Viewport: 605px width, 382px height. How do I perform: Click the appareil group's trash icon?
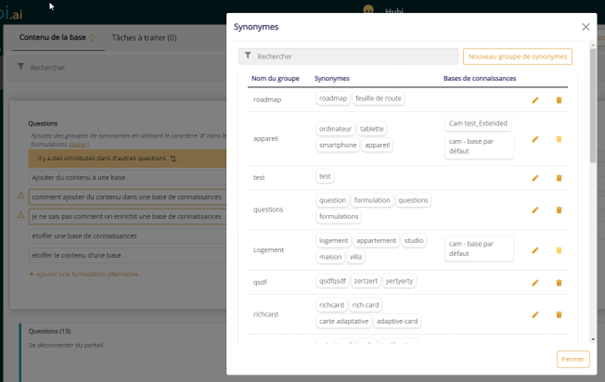click(559, 139)
